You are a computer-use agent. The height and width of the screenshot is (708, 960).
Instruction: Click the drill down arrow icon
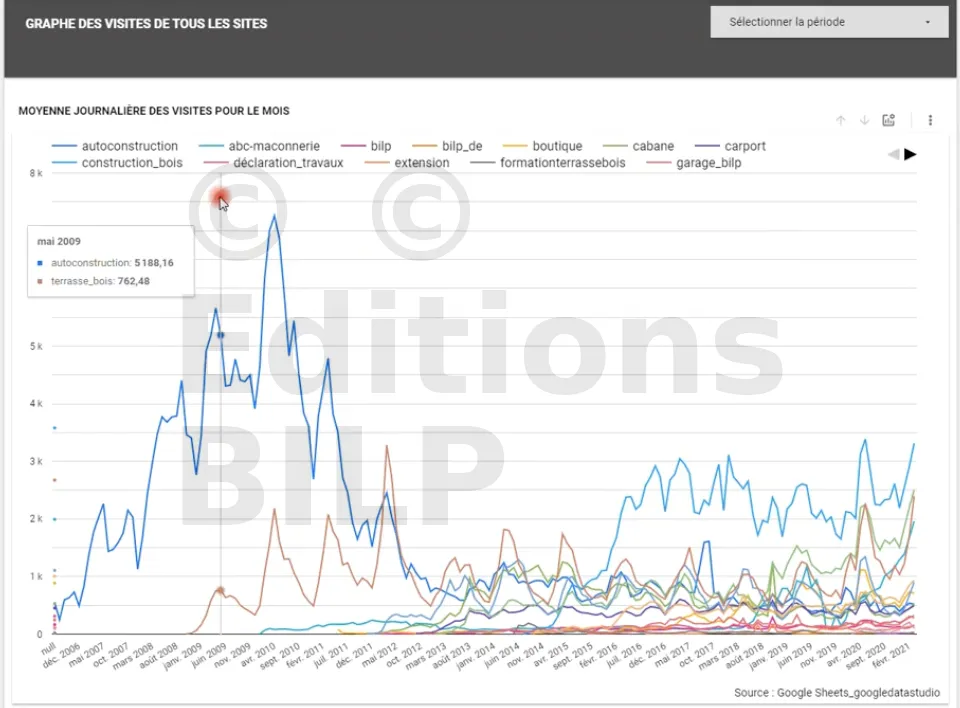[865, 121]
